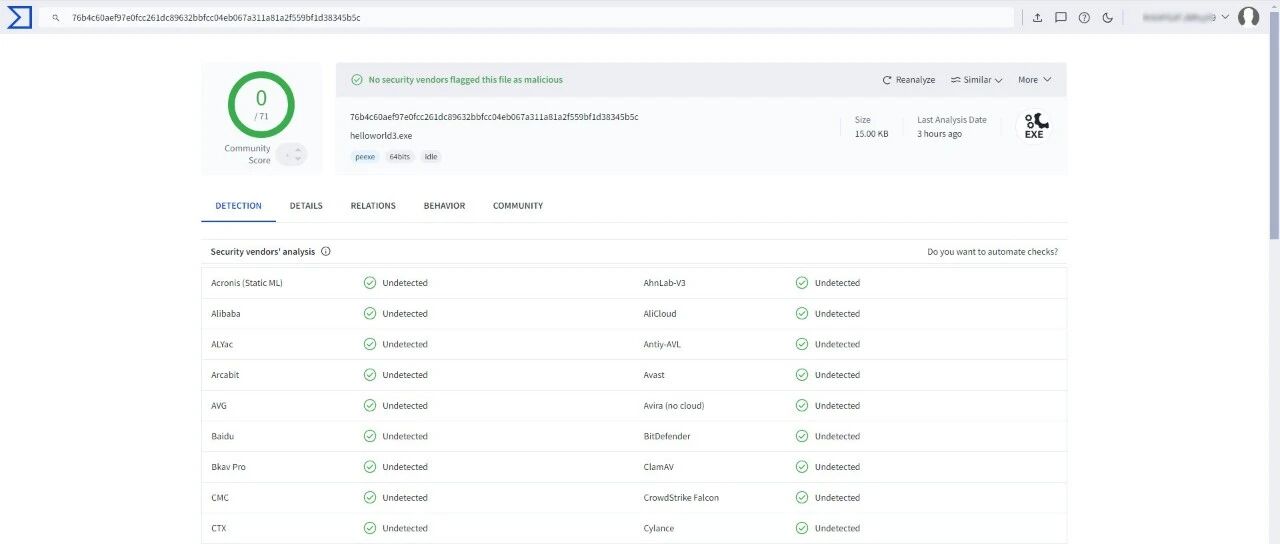Click the Alibaba undetected check icon
Screen dimensions: 1280x544
coord(370,314)
